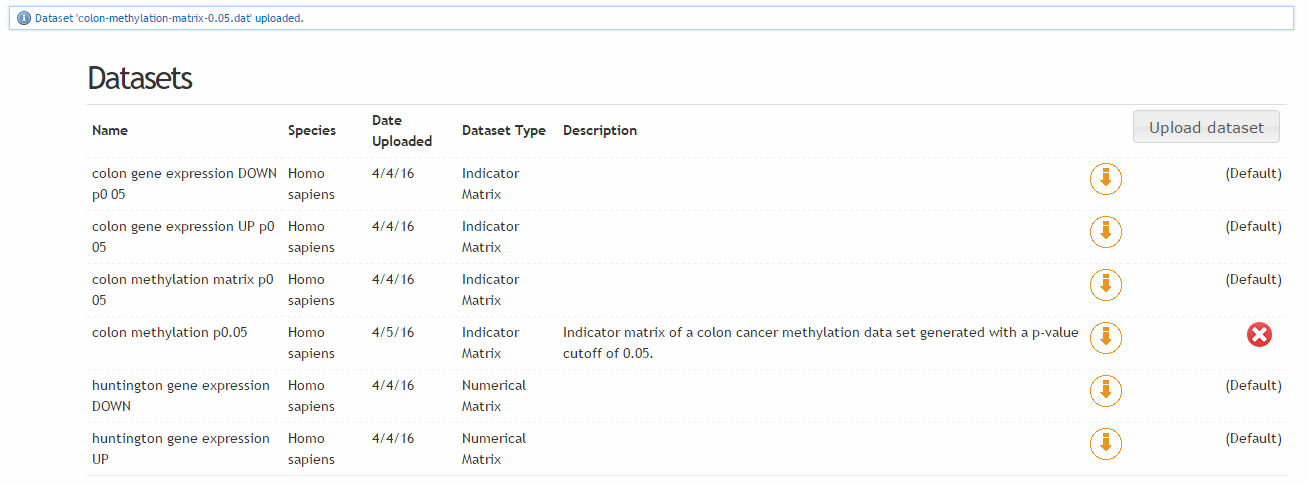Click the colon methylation p0.05 description text
Viewport: 1308px width, 484px height.
[x=821, y=343]
